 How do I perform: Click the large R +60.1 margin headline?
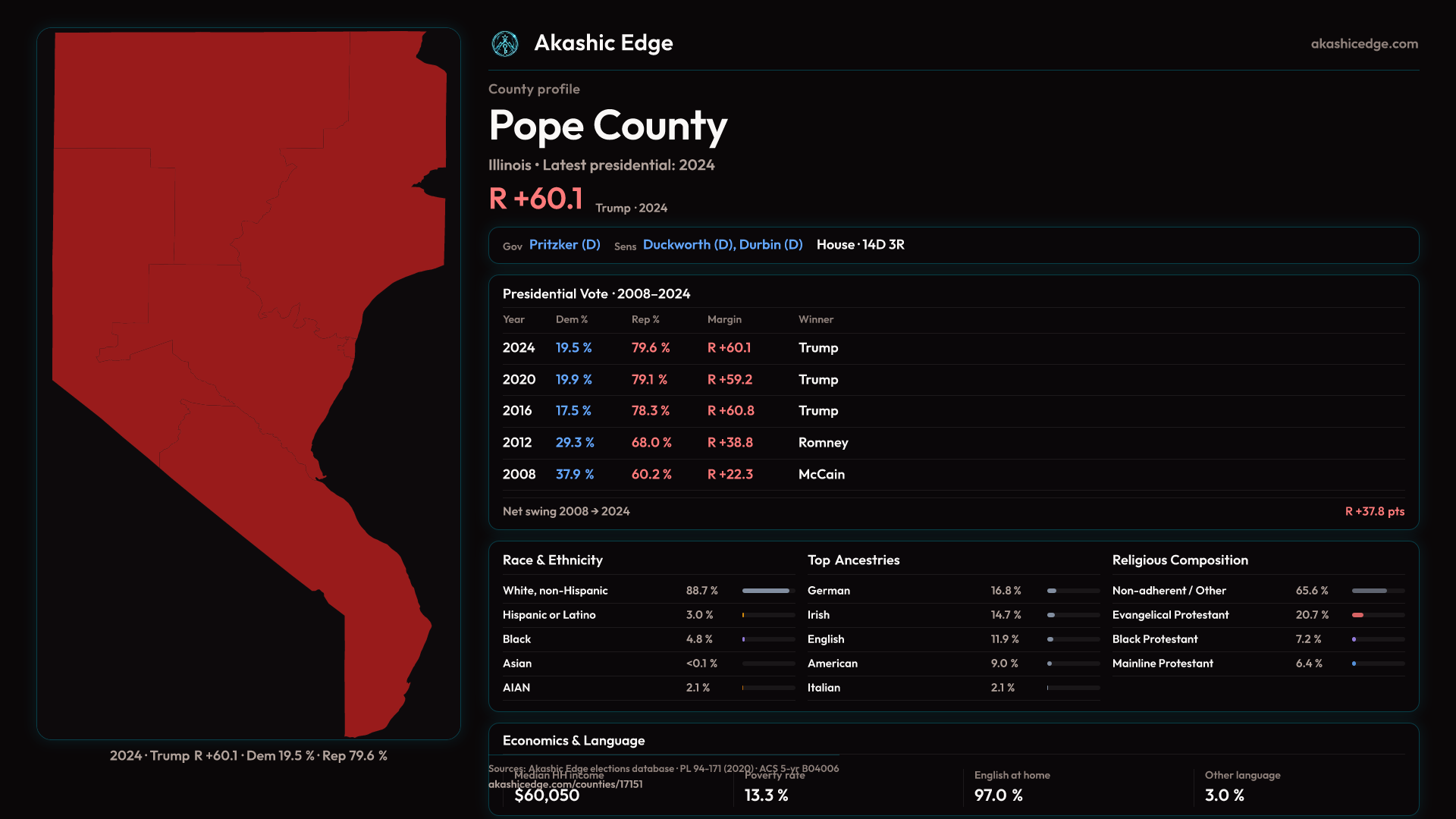[x=535, y=199]
